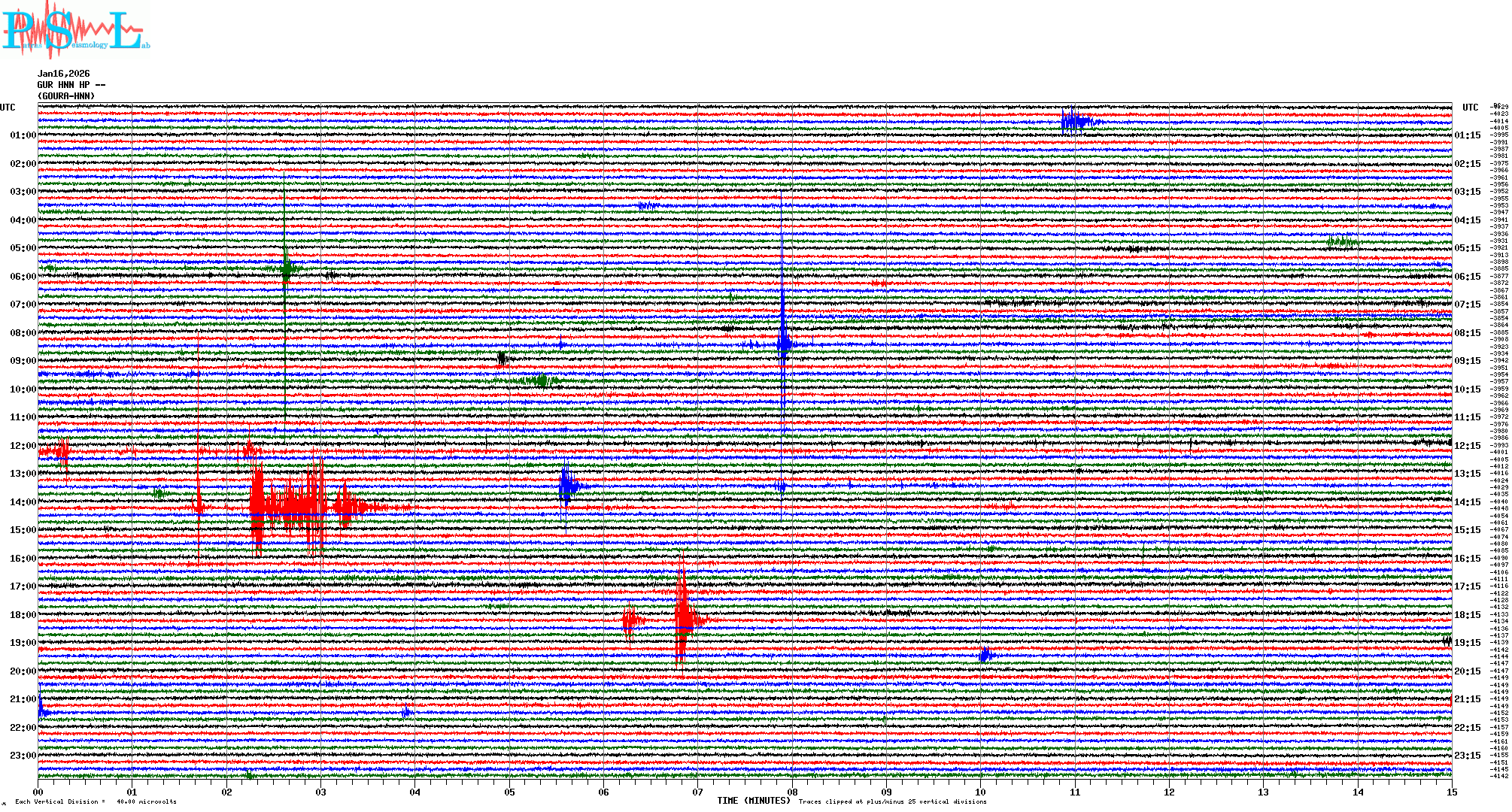Select the 01:00 UTC hour label on left
Screen dimensions: 1512x812
tap(23, 135)
